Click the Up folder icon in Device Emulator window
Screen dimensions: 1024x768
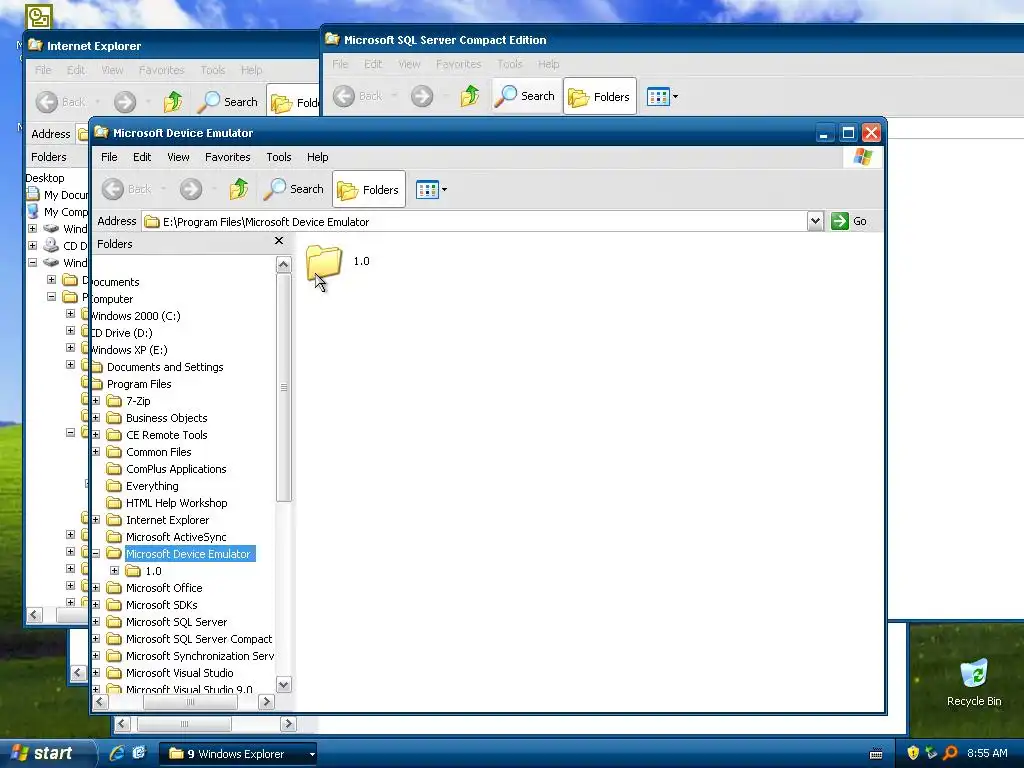click(238, 189)
